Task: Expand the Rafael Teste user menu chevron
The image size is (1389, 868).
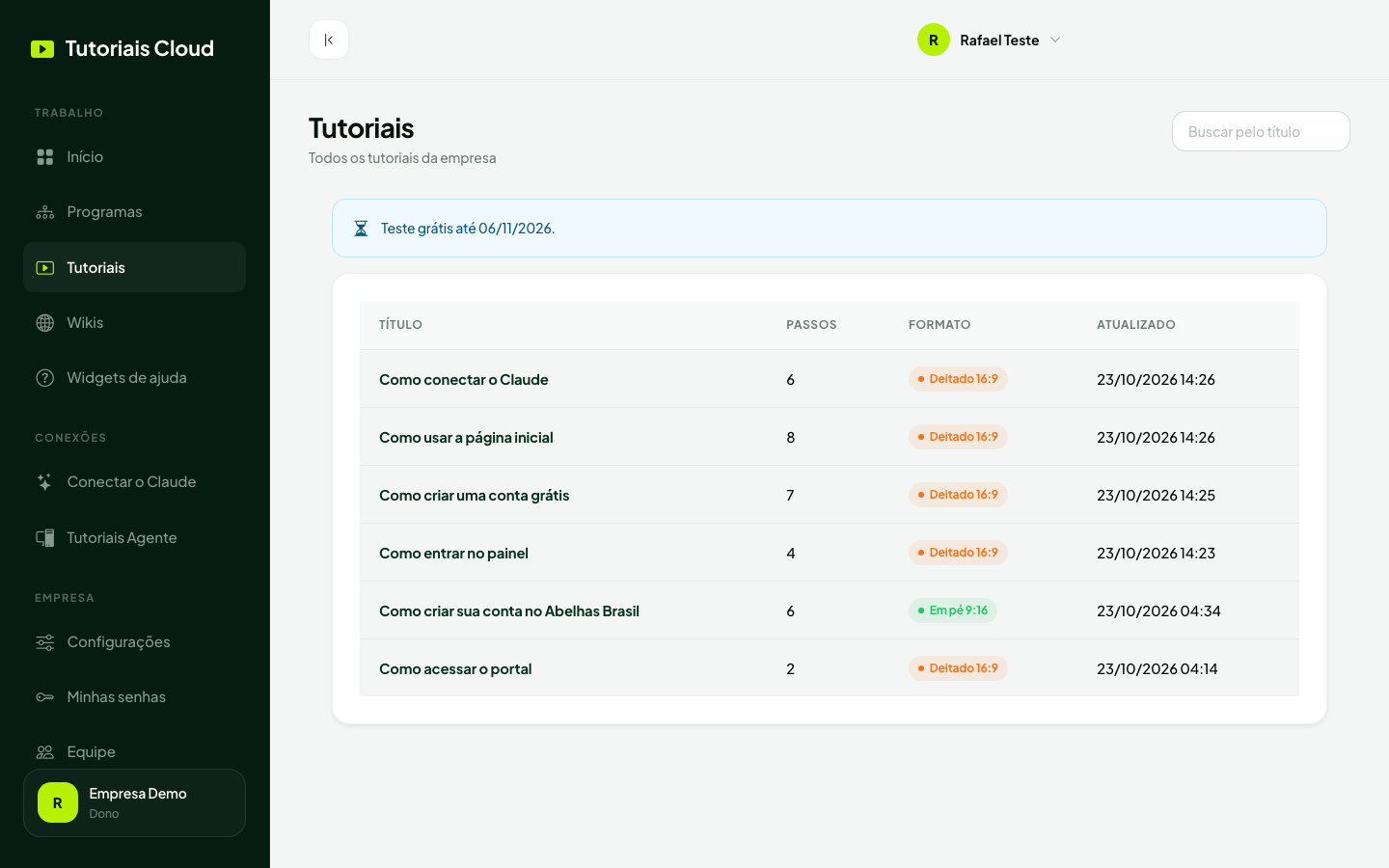Action: [x=1055, y=40]
